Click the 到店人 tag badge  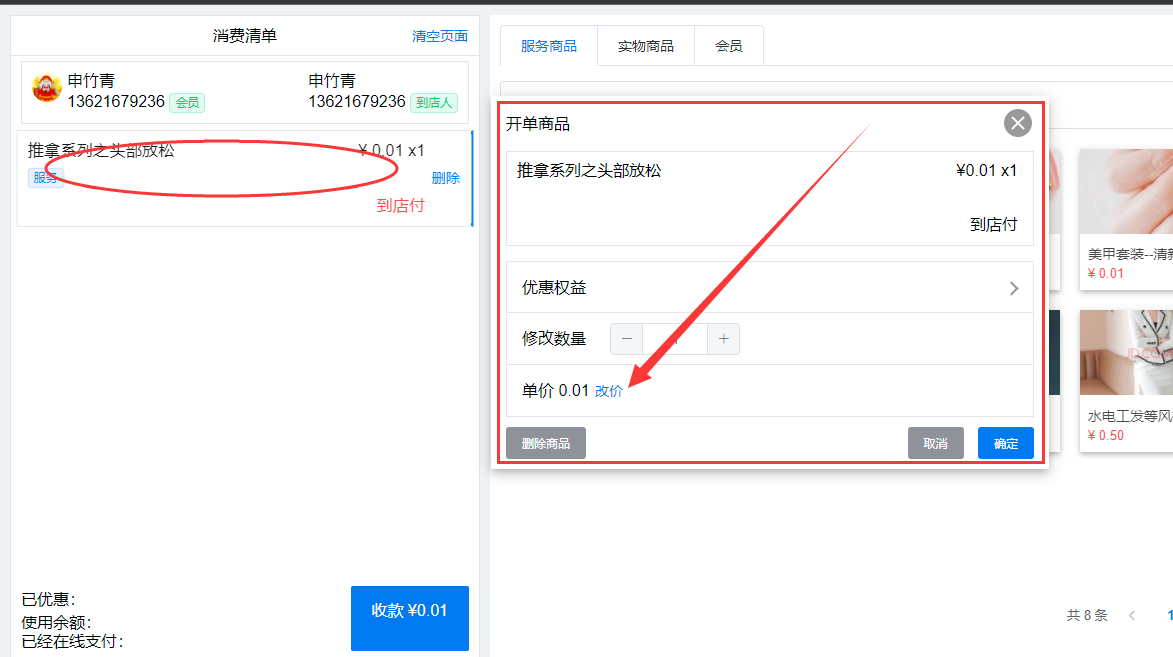point(434,103)
